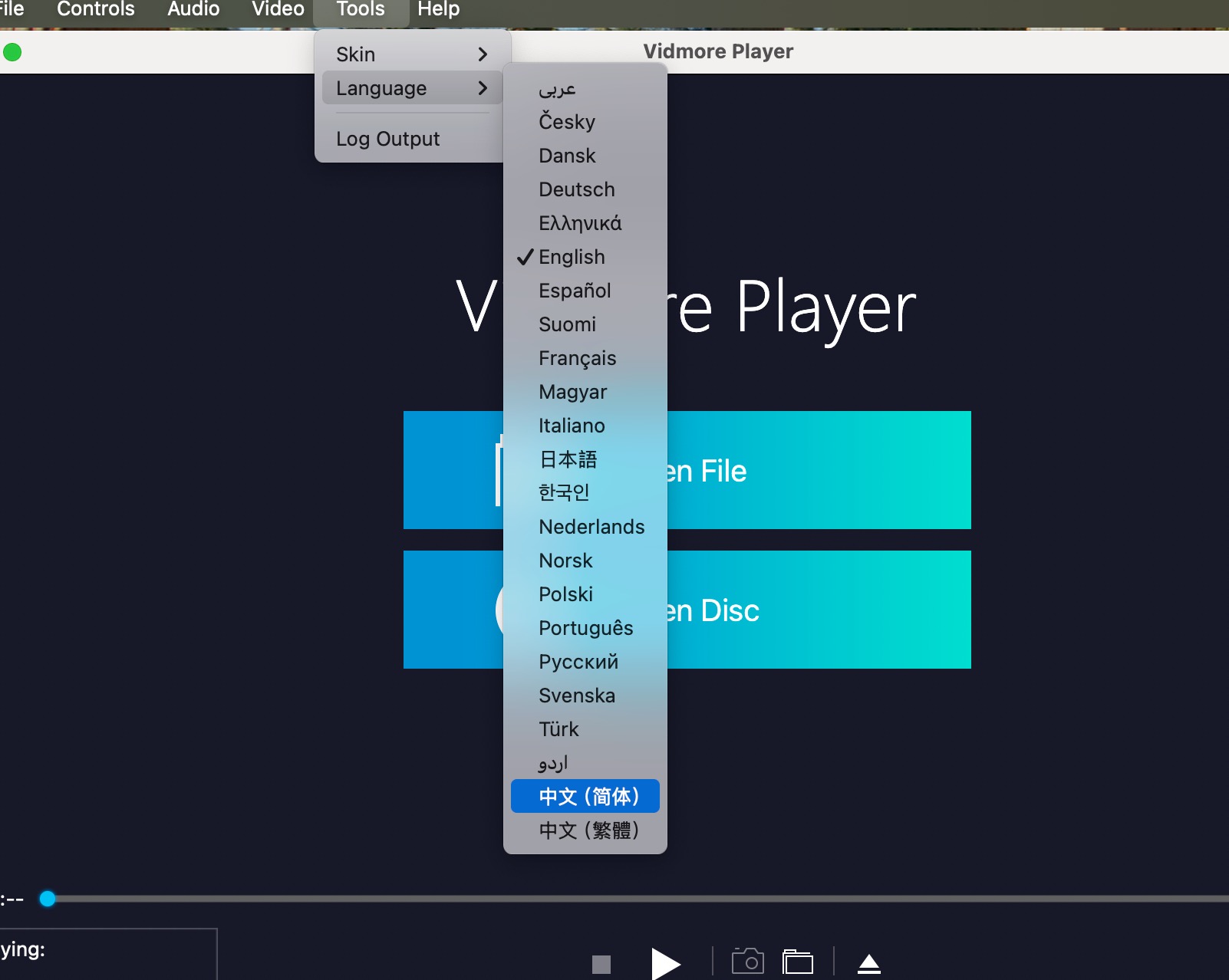Choose Deutsch from the language list
Viewport: 1229px width, 980px height.
click(x=577, y=189)
